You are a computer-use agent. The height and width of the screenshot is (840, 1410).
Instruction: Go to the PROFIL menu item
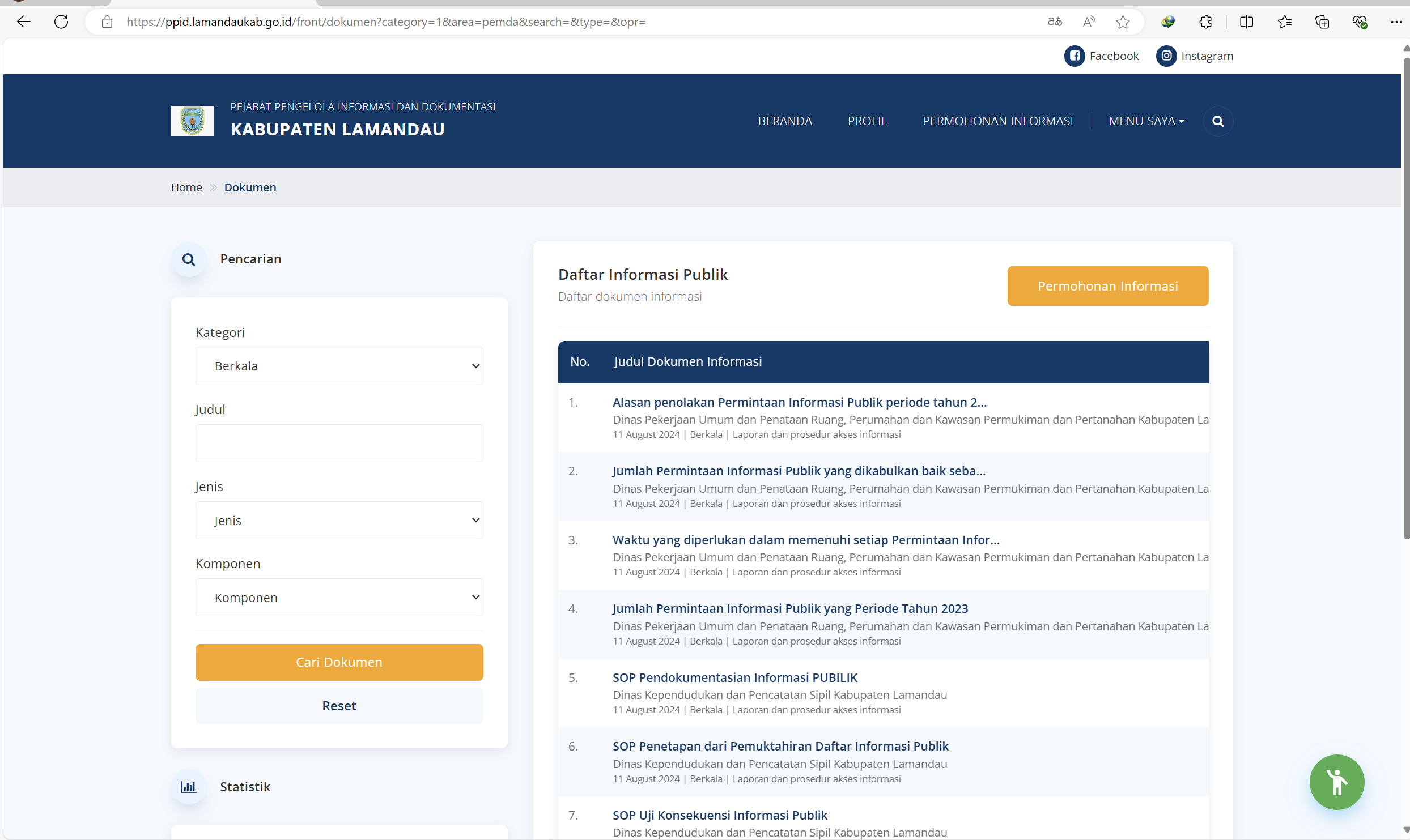pyautogui.click(x=867, y=121)
